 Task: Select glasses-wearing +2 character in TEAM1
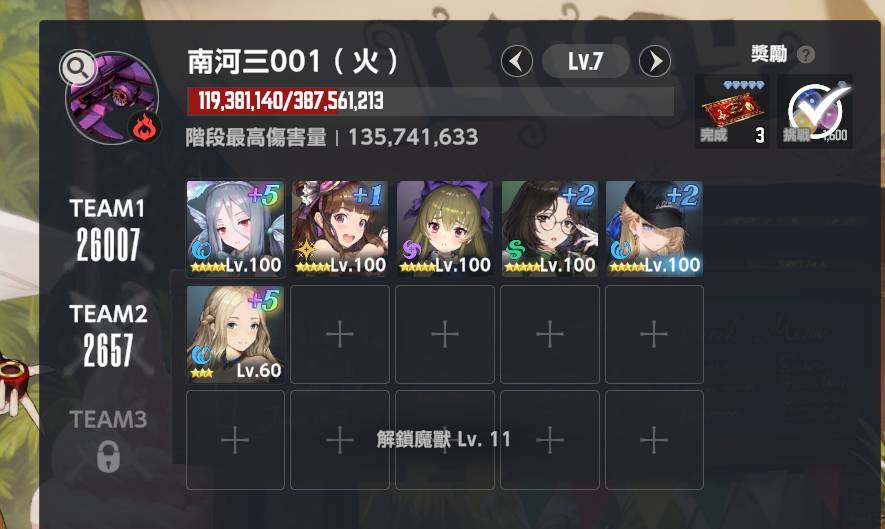pyautogui.click(x=550, y=229)
